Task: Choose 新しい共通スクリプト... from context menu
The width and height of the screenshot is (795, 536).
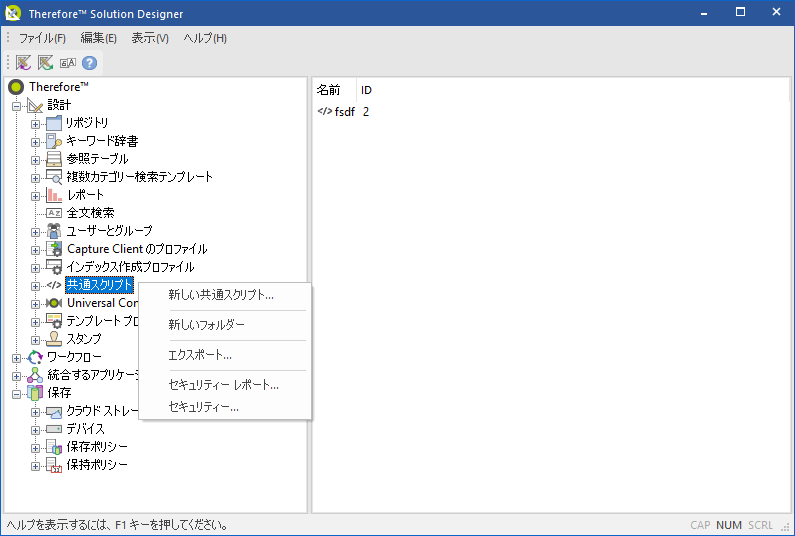Action: pyautogui.click(x=225, y=295)
